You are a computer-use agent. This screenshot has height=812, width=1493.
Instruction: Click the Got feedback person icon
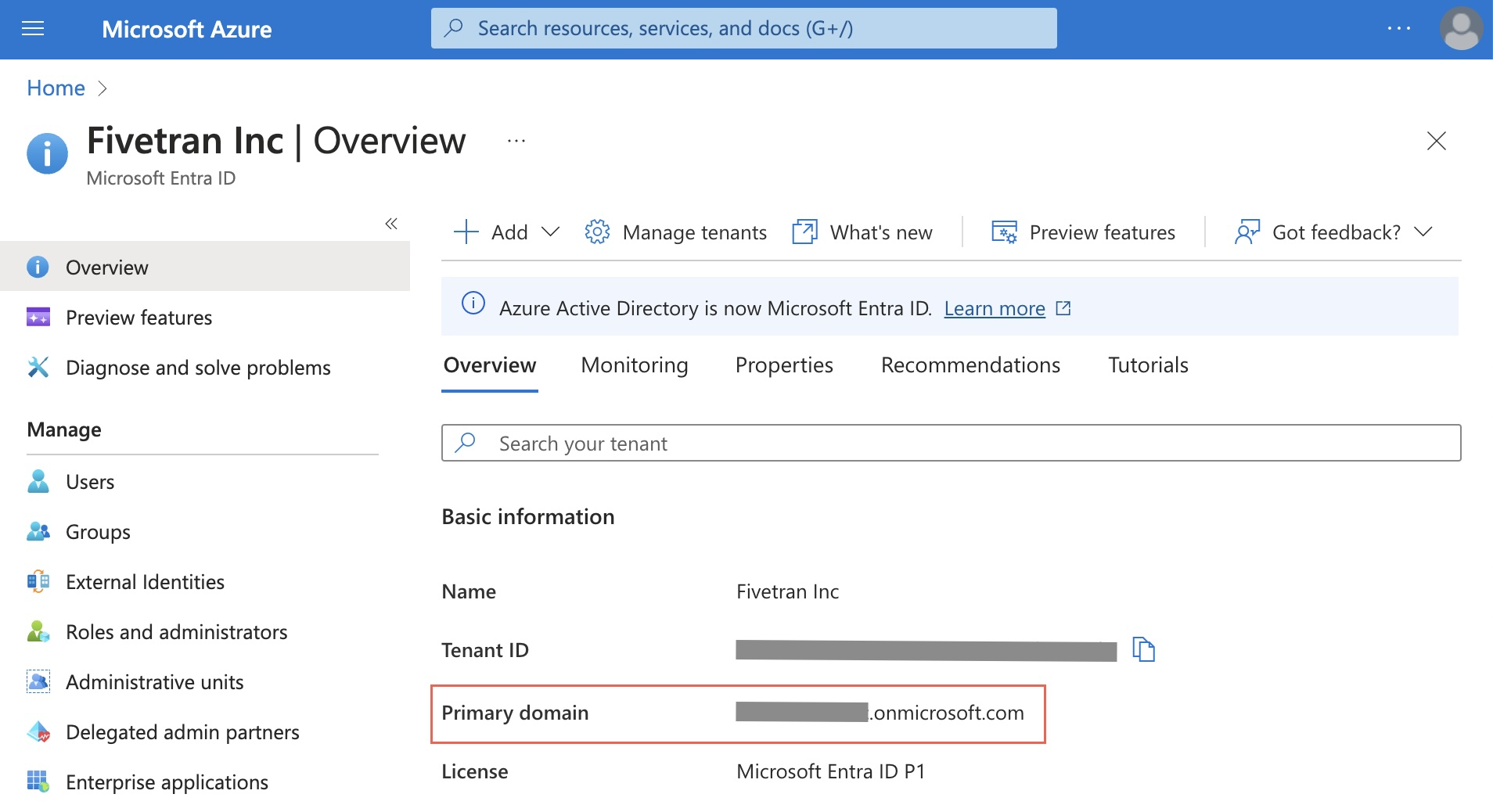[1247, 232]
